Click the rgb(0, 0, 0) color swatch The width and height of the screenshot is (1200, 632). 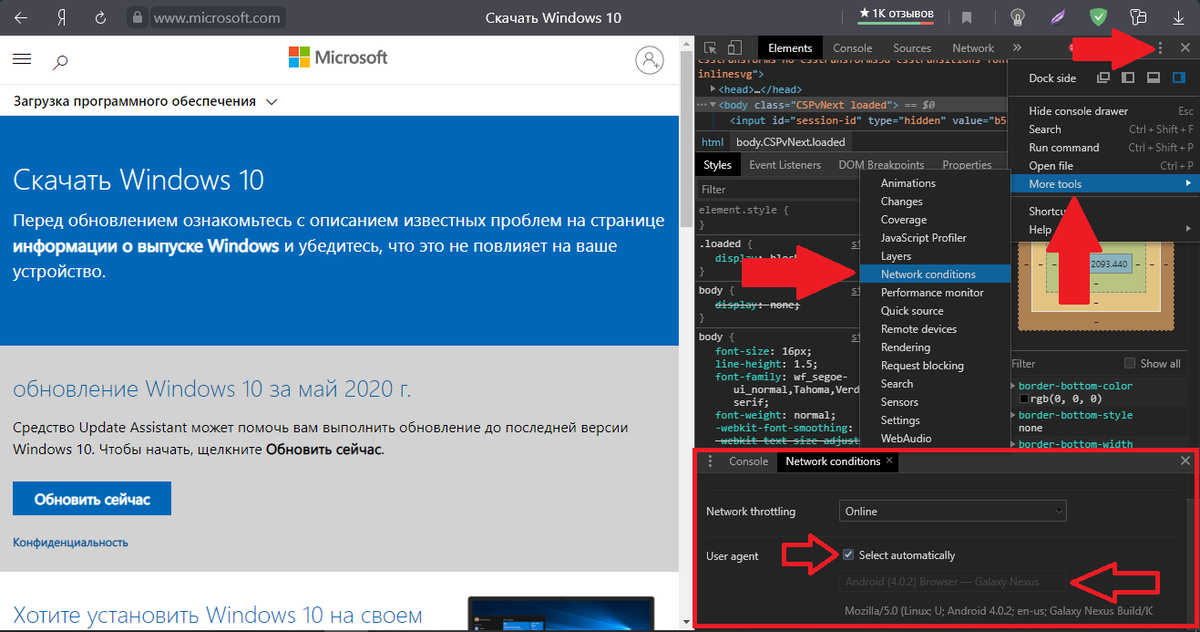[1023, 400]
